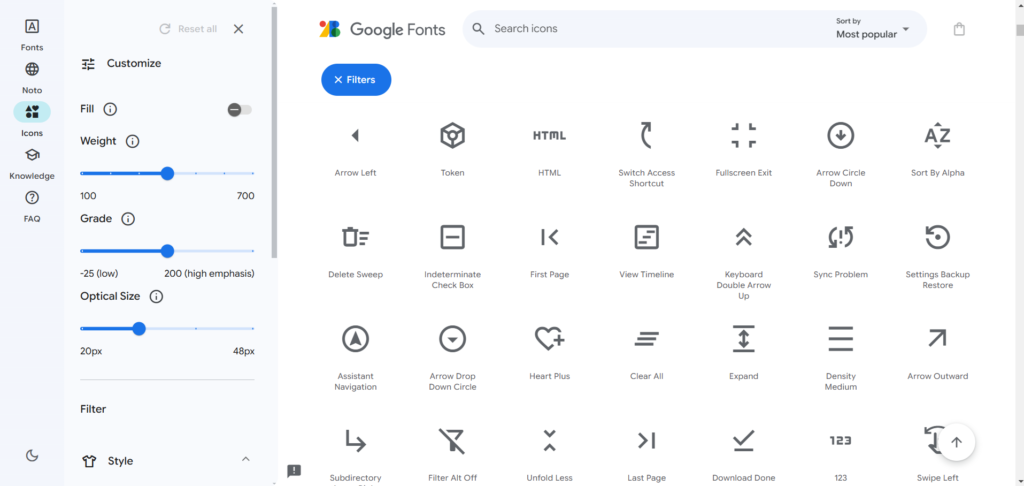Screen dimensions: 1024x486
Task: Toggle the Fill switch
Action: point(239,109)
